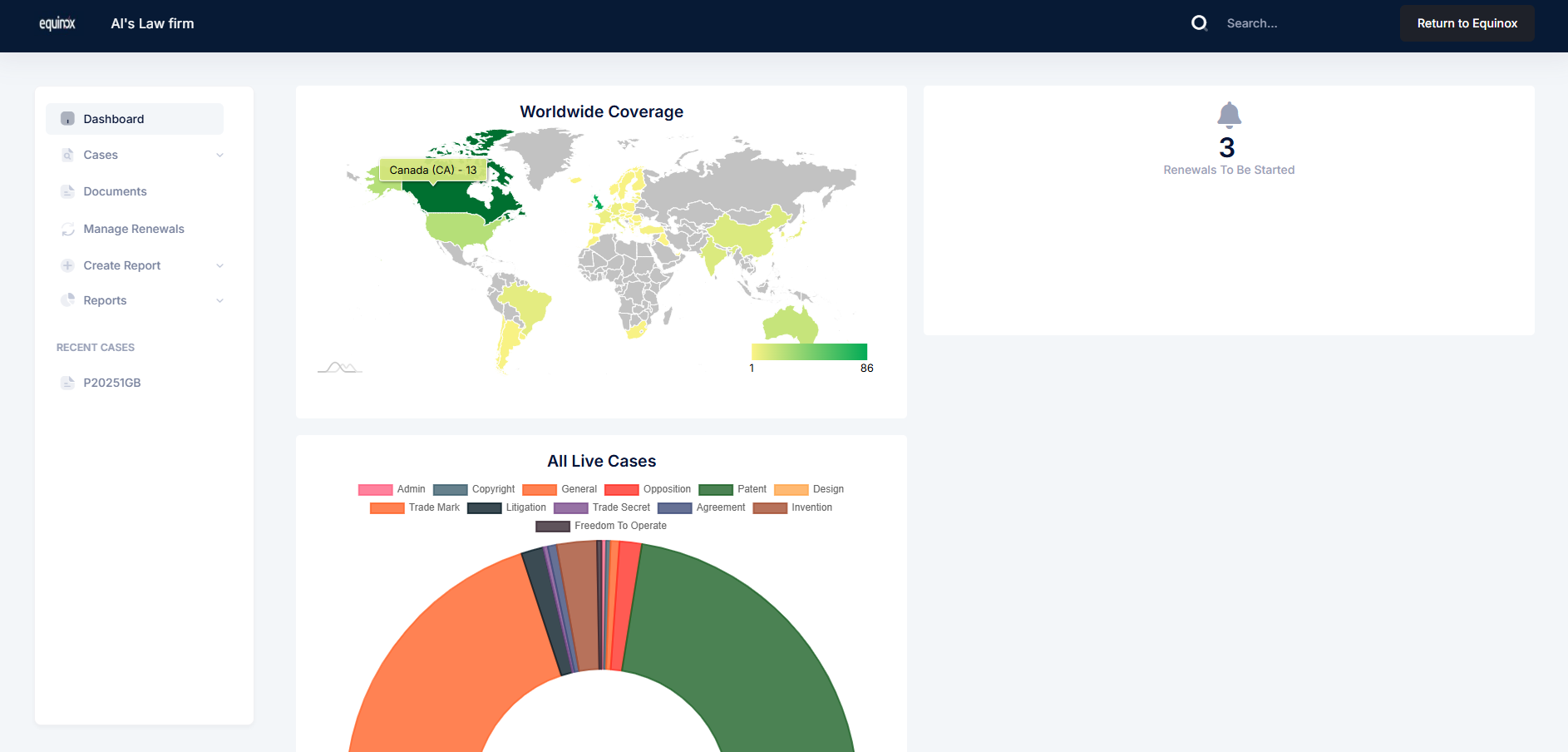Viewport: 1568px width, 752px height.
Task: Open recent case P20251GB
Action: click(112, 383)
